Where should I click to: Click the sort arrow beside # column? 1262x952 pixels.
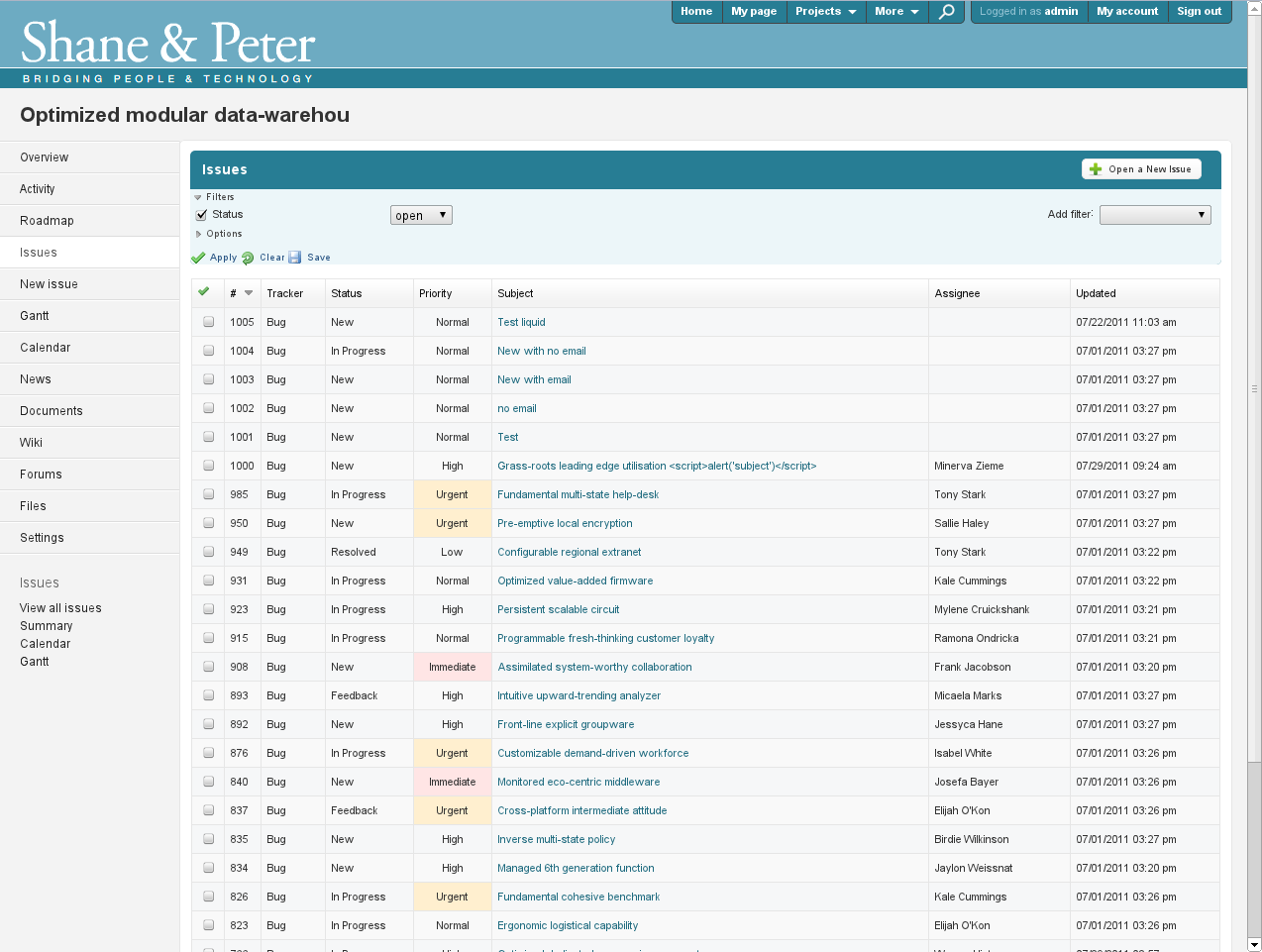click(x=249, y=293)
